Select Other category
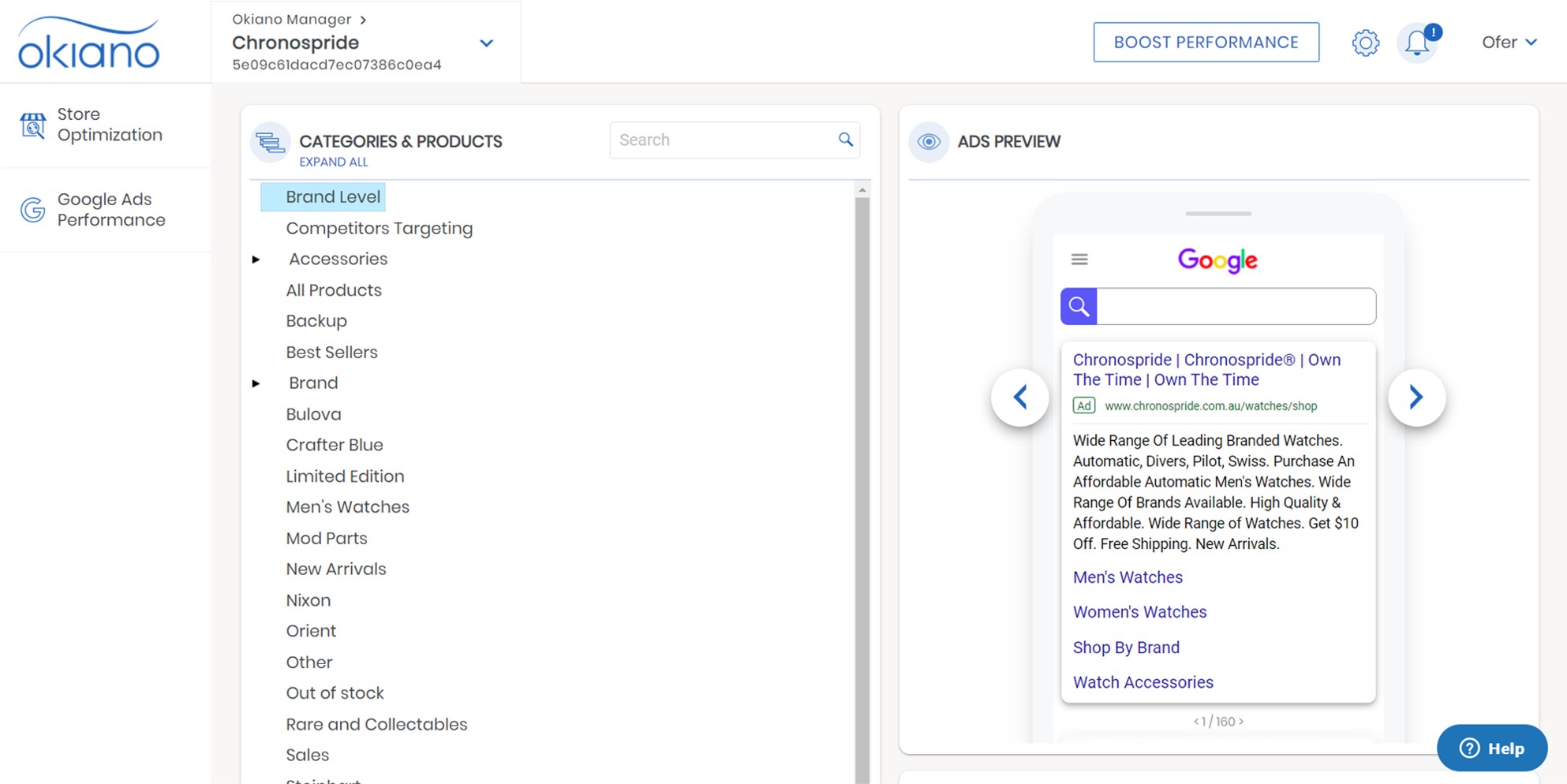The height and width of the screenshot is (784, 1567). (x=309, y=663)
